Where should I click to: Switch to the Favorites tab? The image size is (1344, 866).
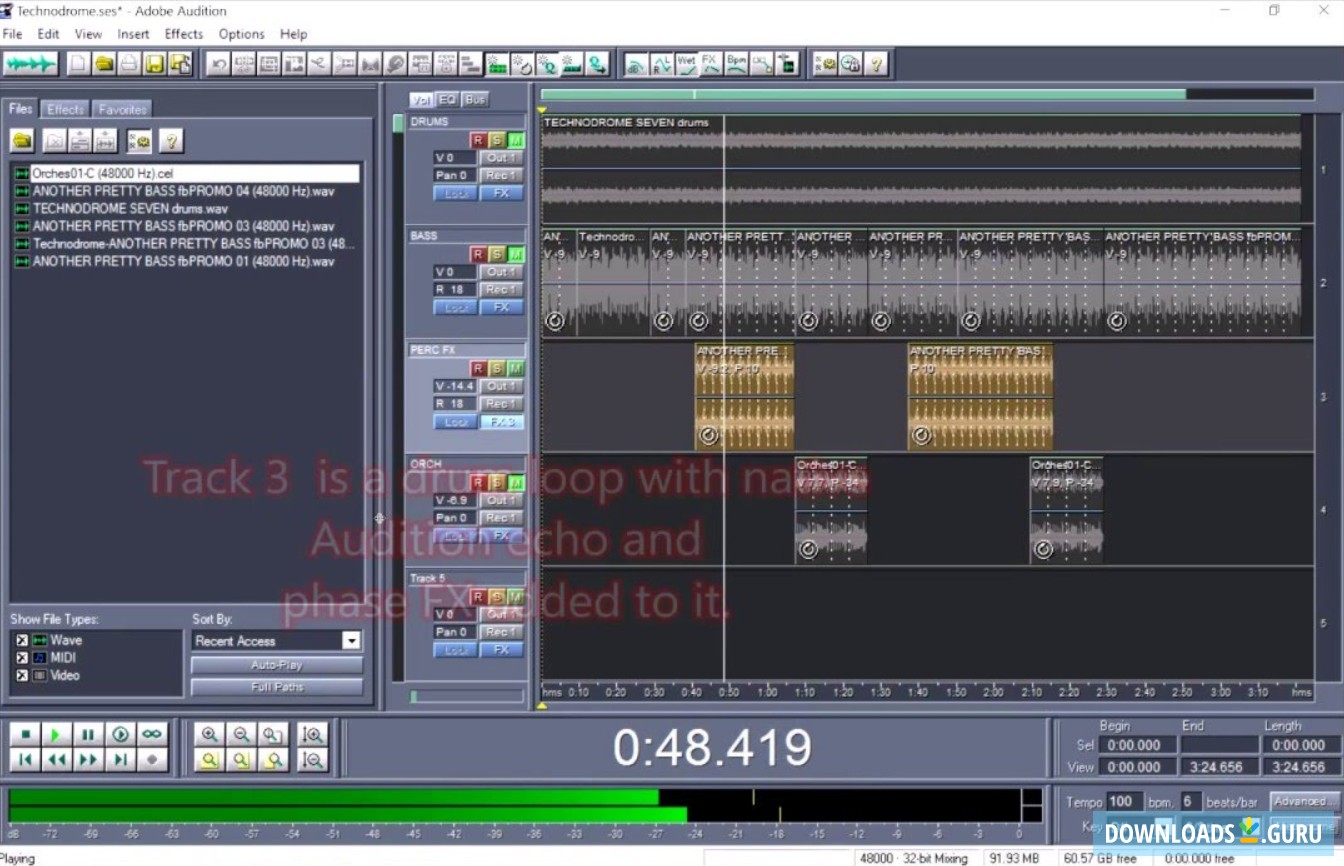121,108
